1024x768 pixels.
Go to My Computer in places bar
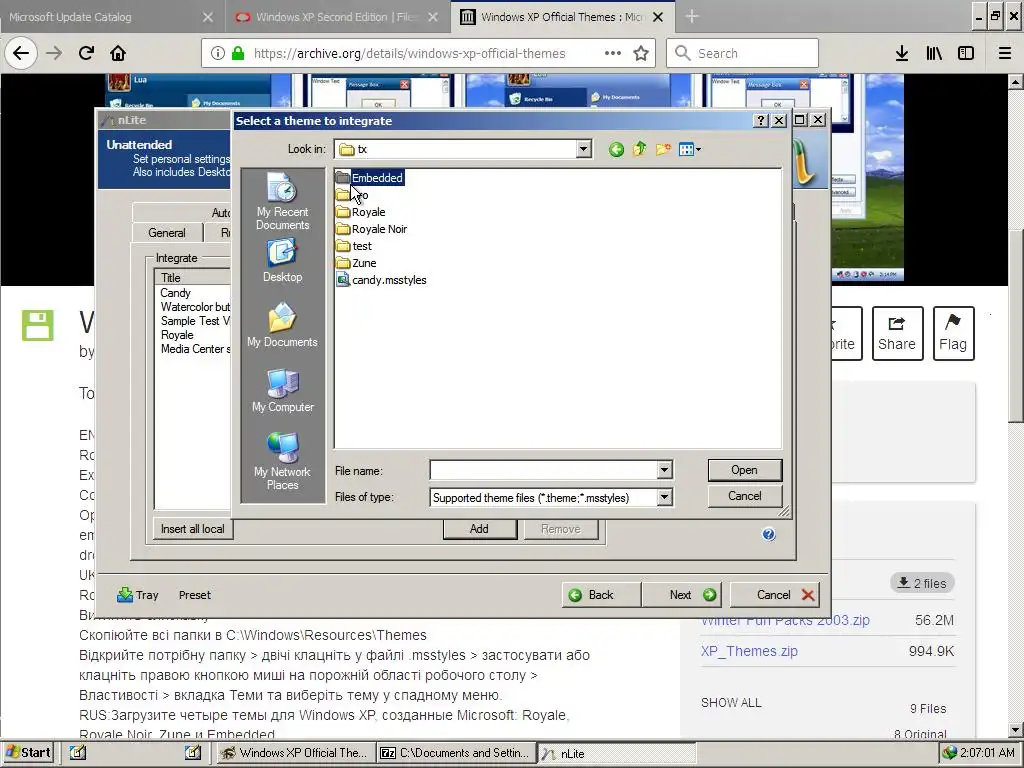pos(282,390)
